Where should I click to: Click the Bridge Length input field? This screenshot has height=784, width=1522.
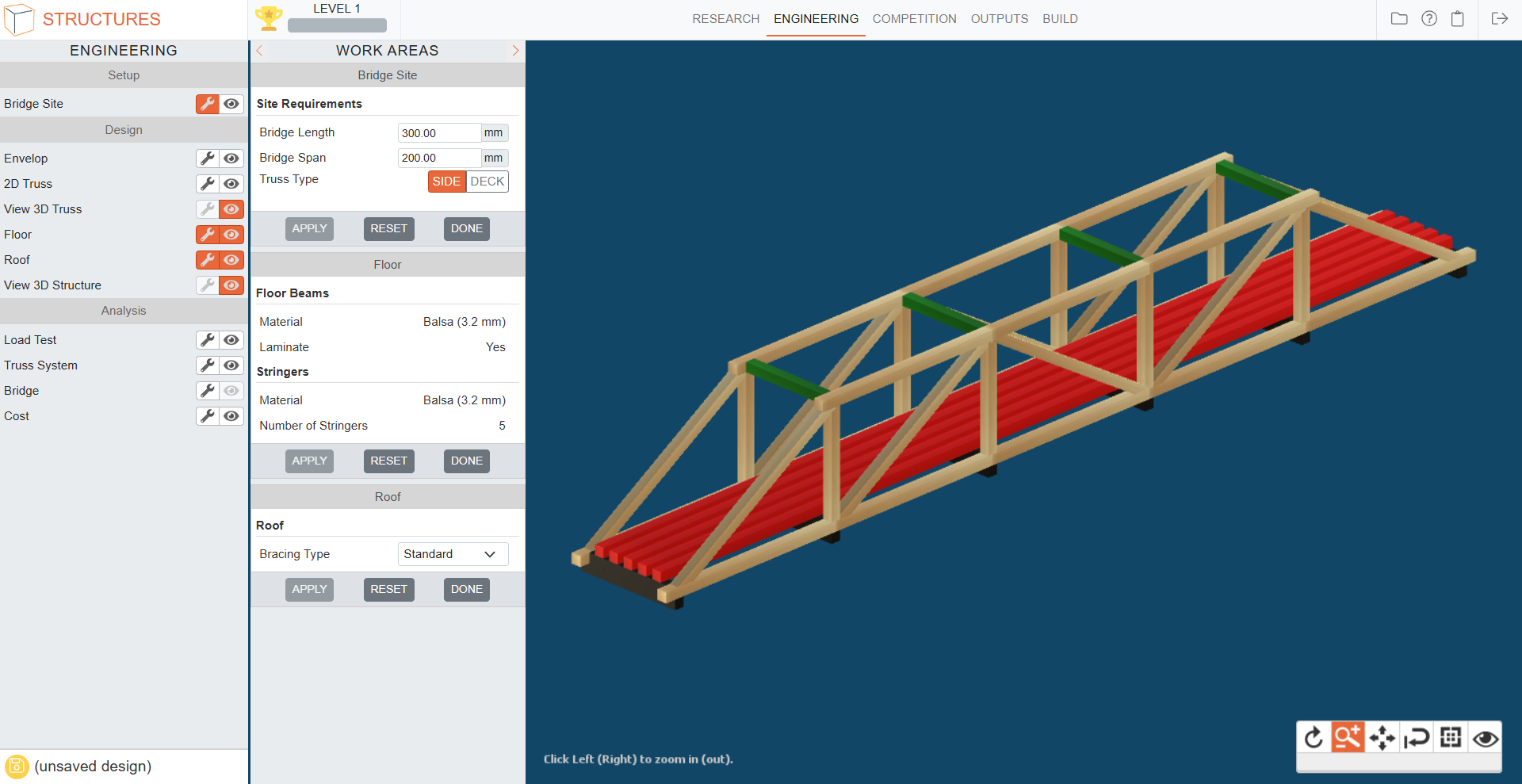[438, 133]
